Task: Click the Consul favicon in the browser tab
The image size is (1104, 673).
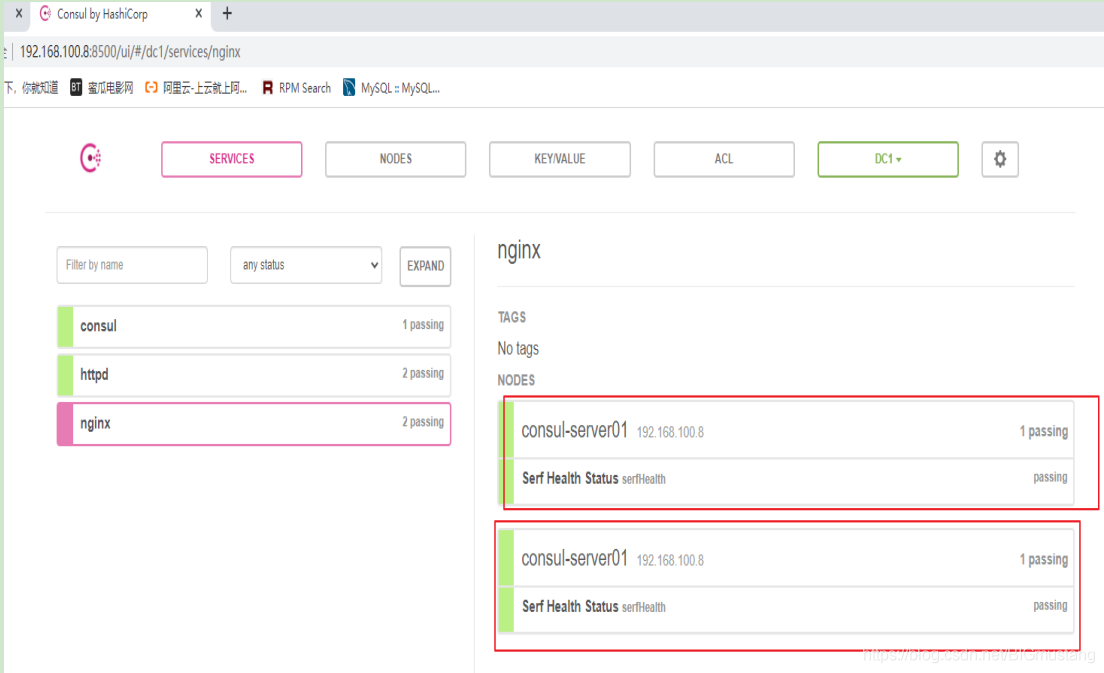Action: pos(46,13)
